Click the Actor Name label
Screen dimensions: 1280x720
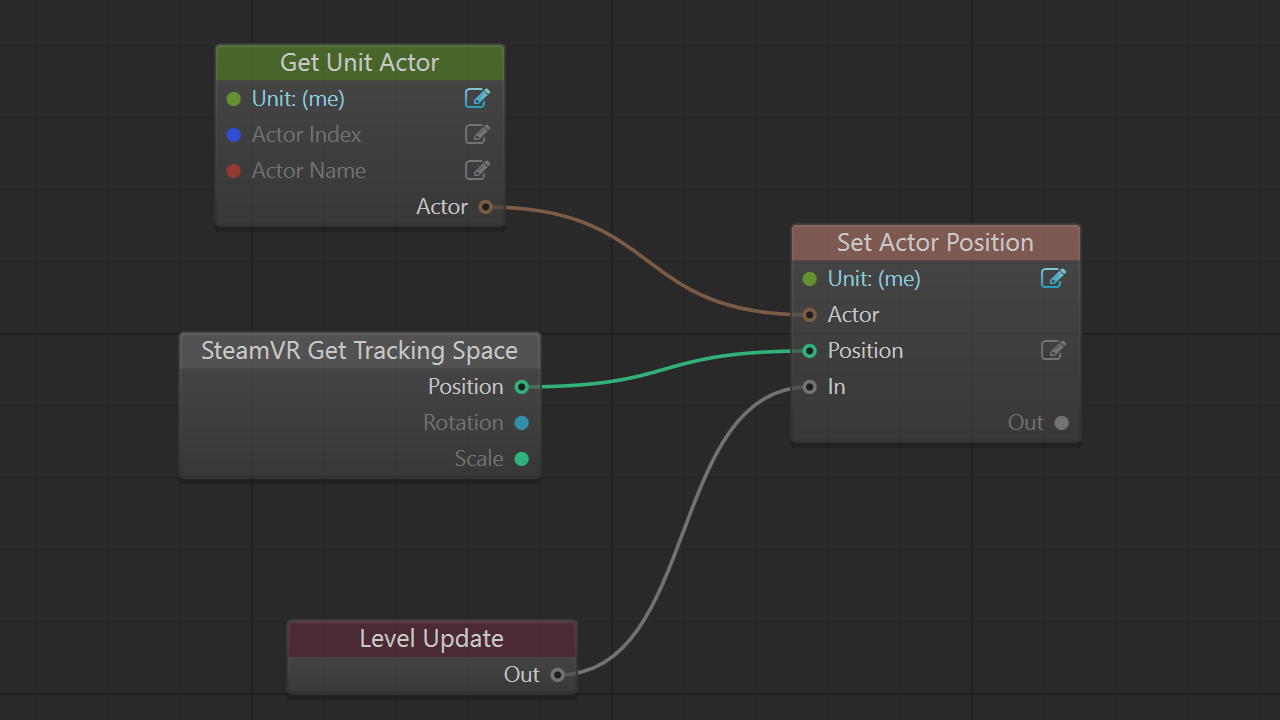[309, 171]
